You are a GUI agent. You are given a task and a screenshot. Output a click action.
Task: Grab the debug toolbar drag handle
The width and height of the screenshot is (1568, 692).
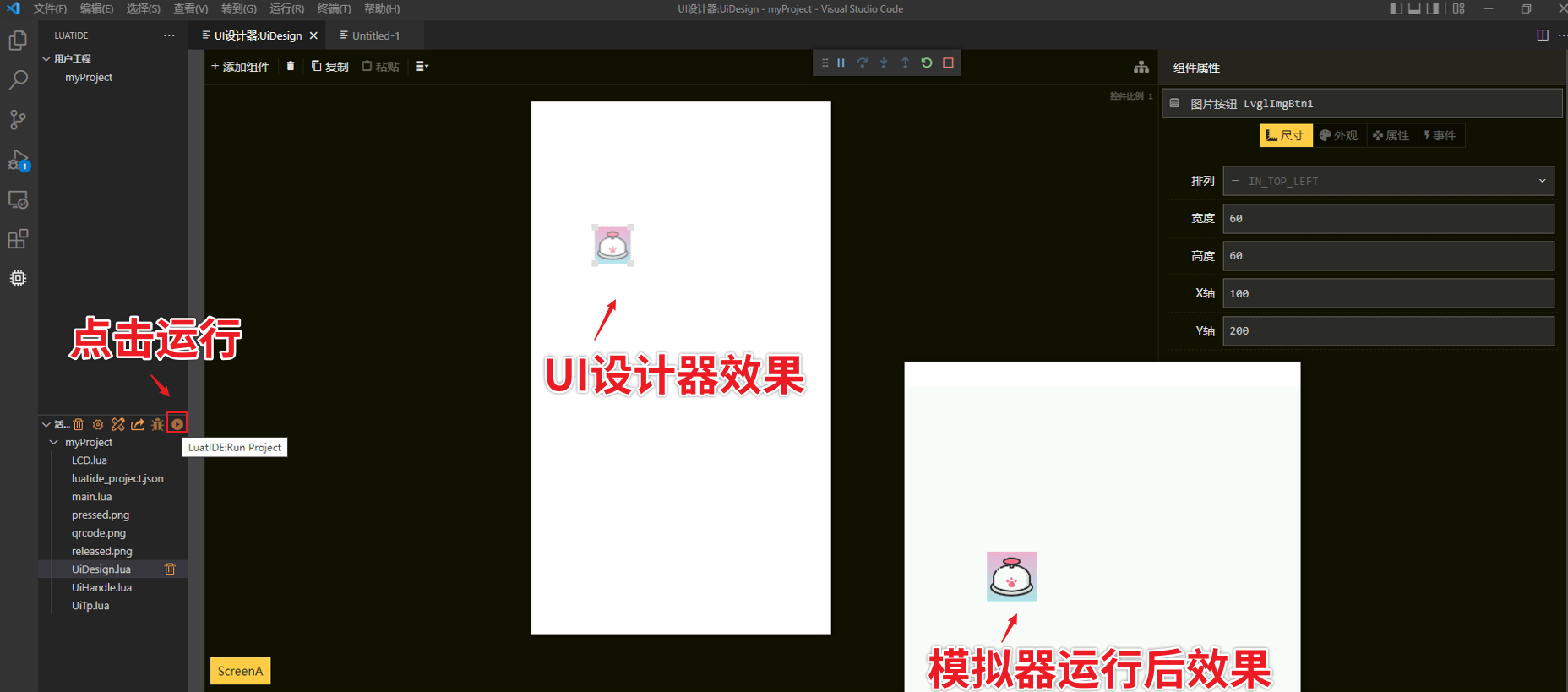click(x=825, y=63)
